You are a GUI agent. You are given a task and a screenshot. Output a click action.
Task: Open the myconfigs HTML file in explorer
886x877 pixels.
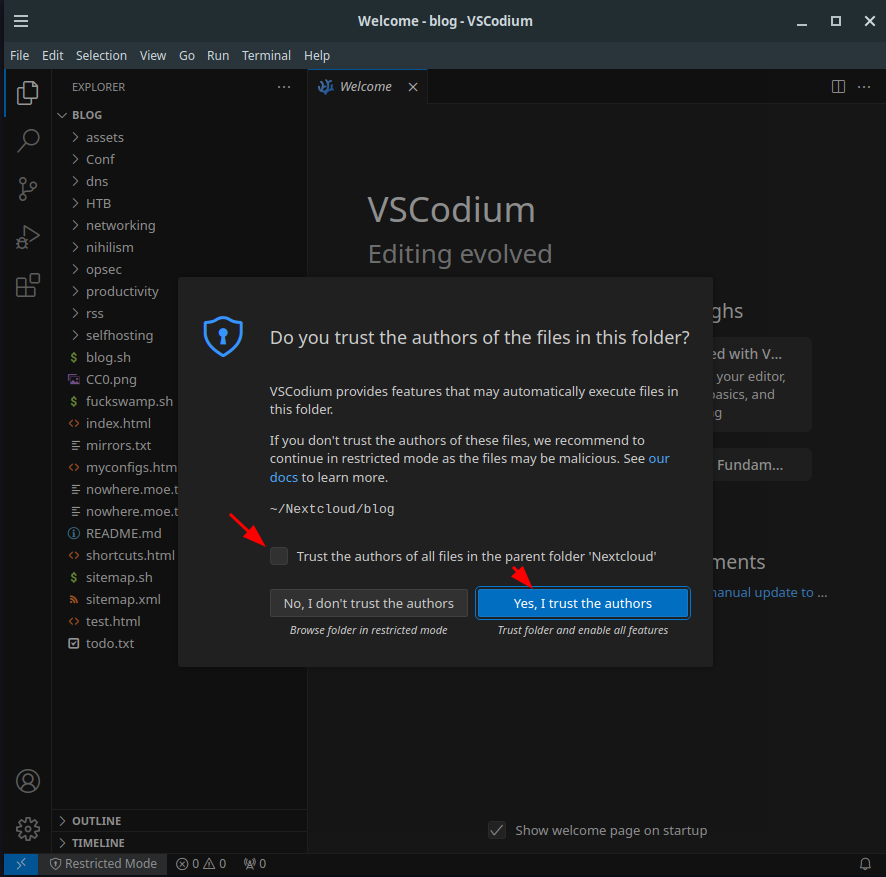pyautogui.click(x=131, y=468)
